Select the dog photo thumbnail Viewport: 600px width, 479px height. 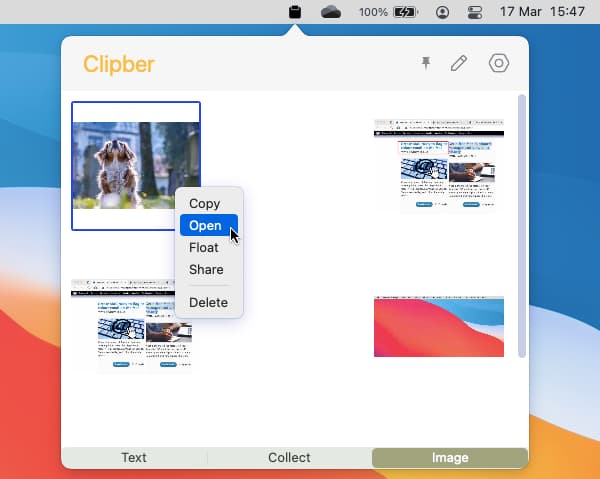click(136, 166)
